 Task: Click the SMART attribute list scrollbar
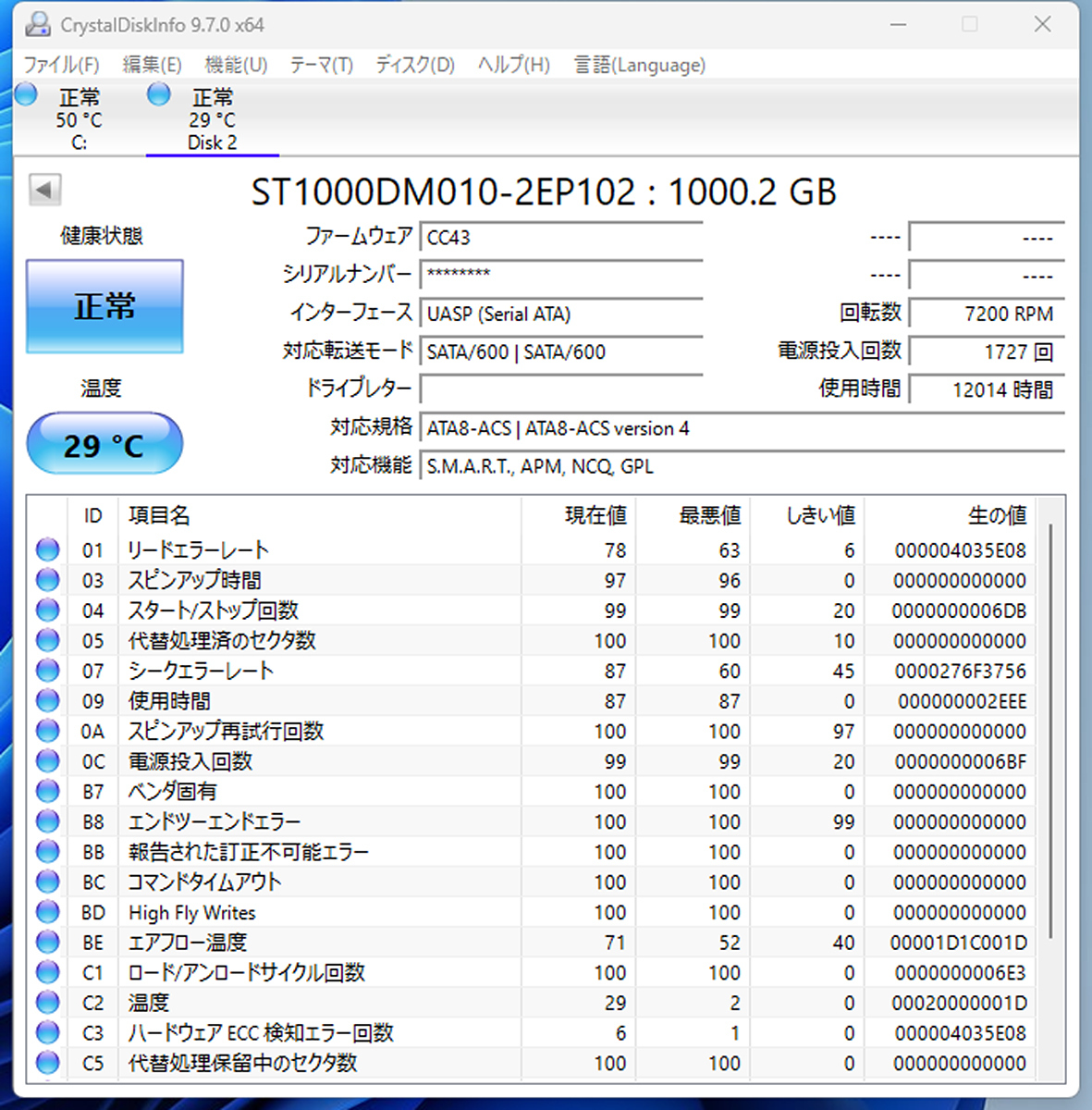pos(1051,731)
